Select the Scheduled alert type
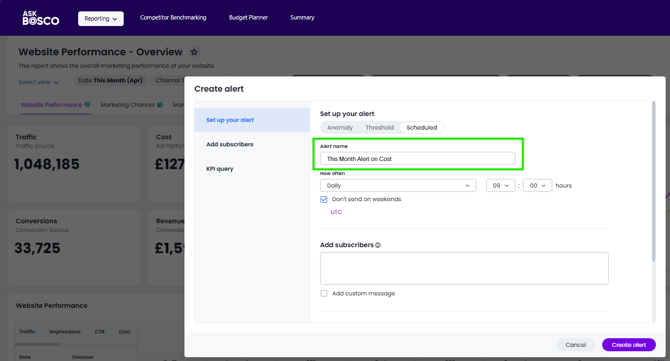 (422, 127)
